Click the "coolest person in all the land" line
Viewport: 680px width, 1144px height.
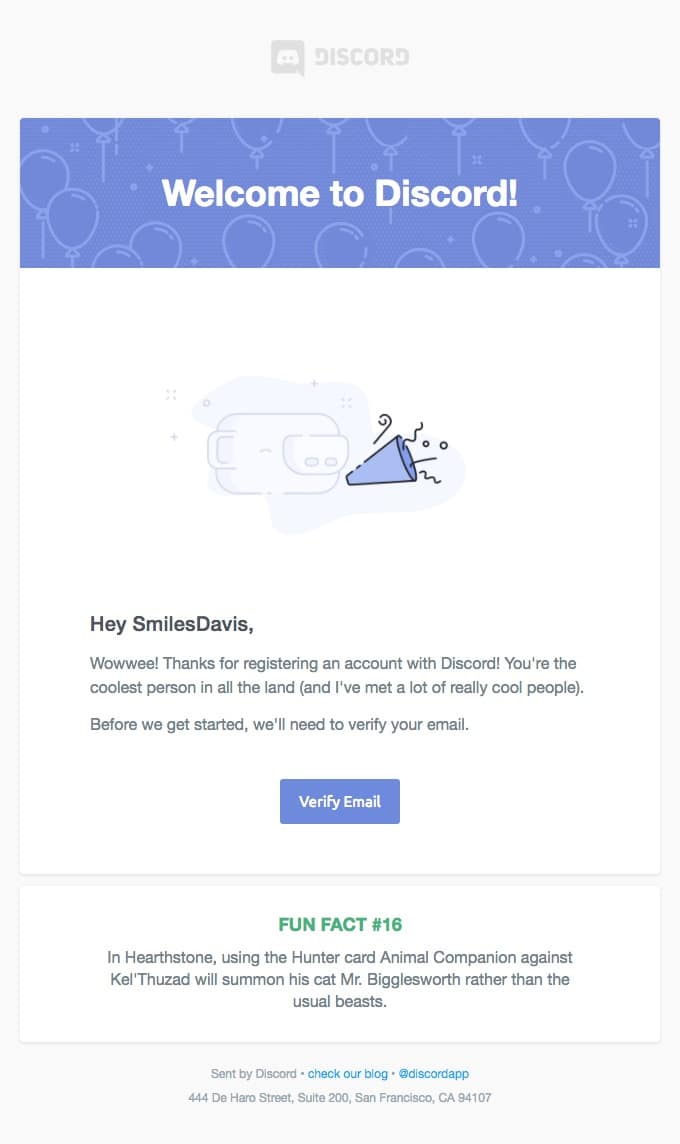[x=336, y=688]
